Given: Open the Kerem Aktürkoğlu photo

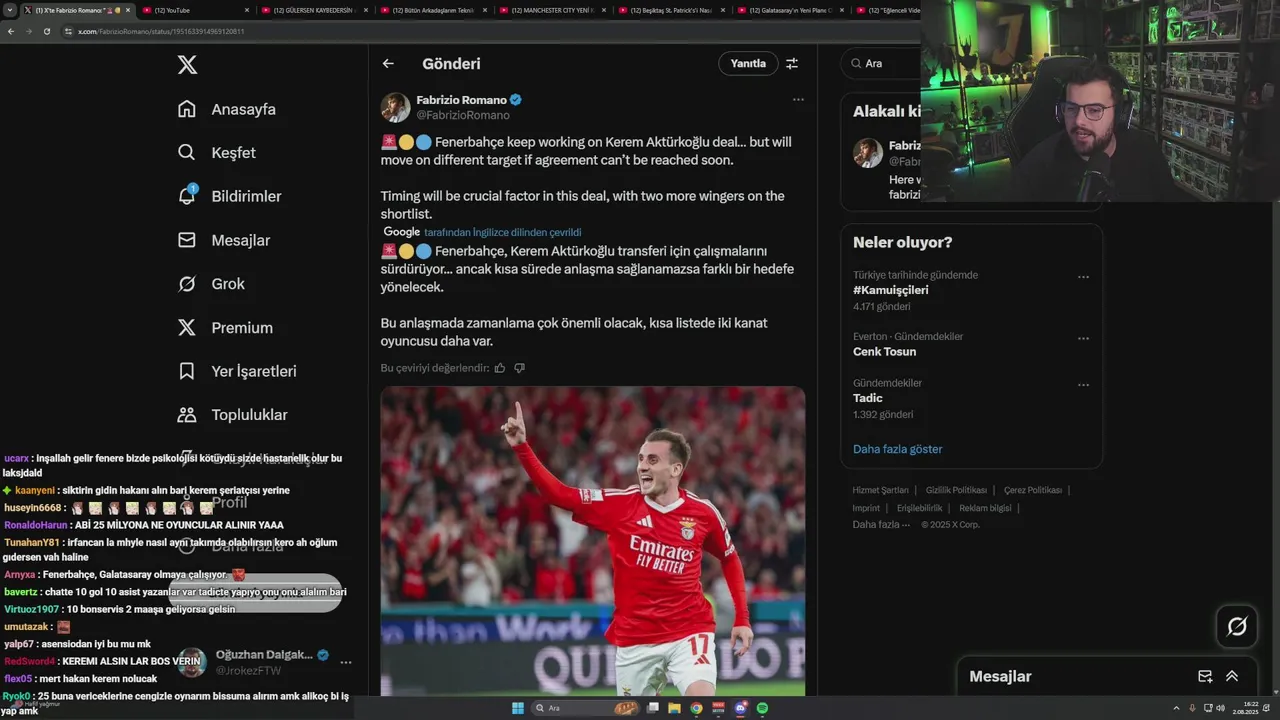Looking at the screenshot, I should tap(593, 540).
